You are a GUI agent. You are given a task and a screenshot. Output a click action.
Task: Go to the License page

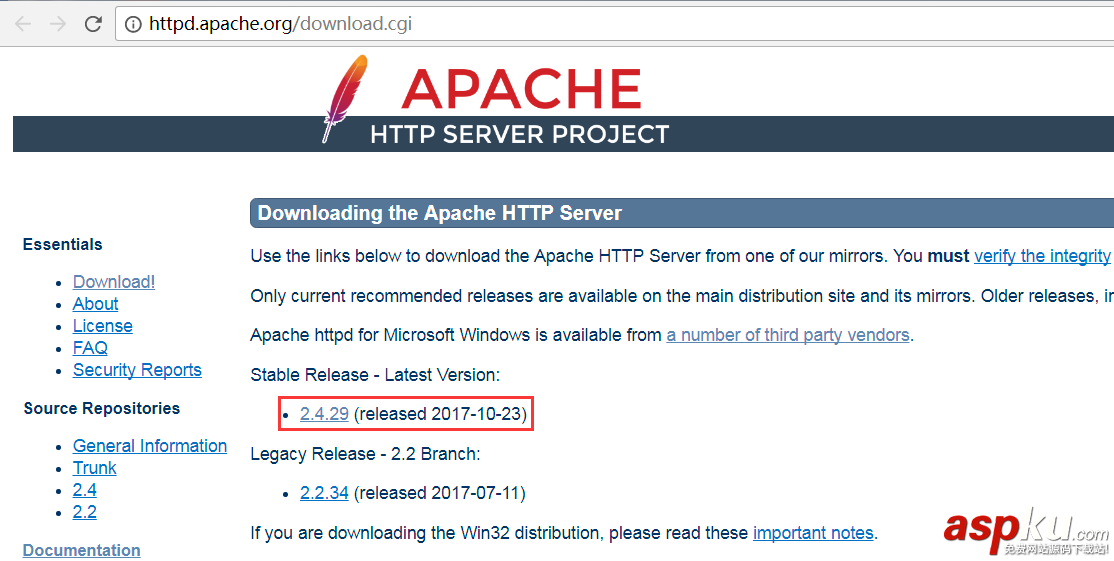click(x=102, y=326)
